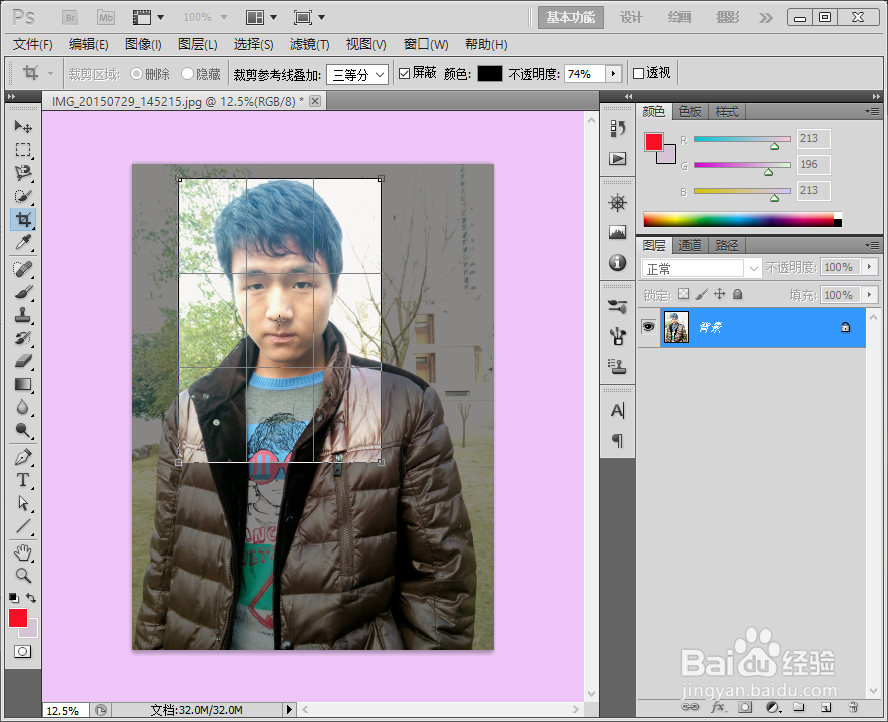Toggle lock all
The width and height of the screenshot is (888, 722).
(737, 294)
